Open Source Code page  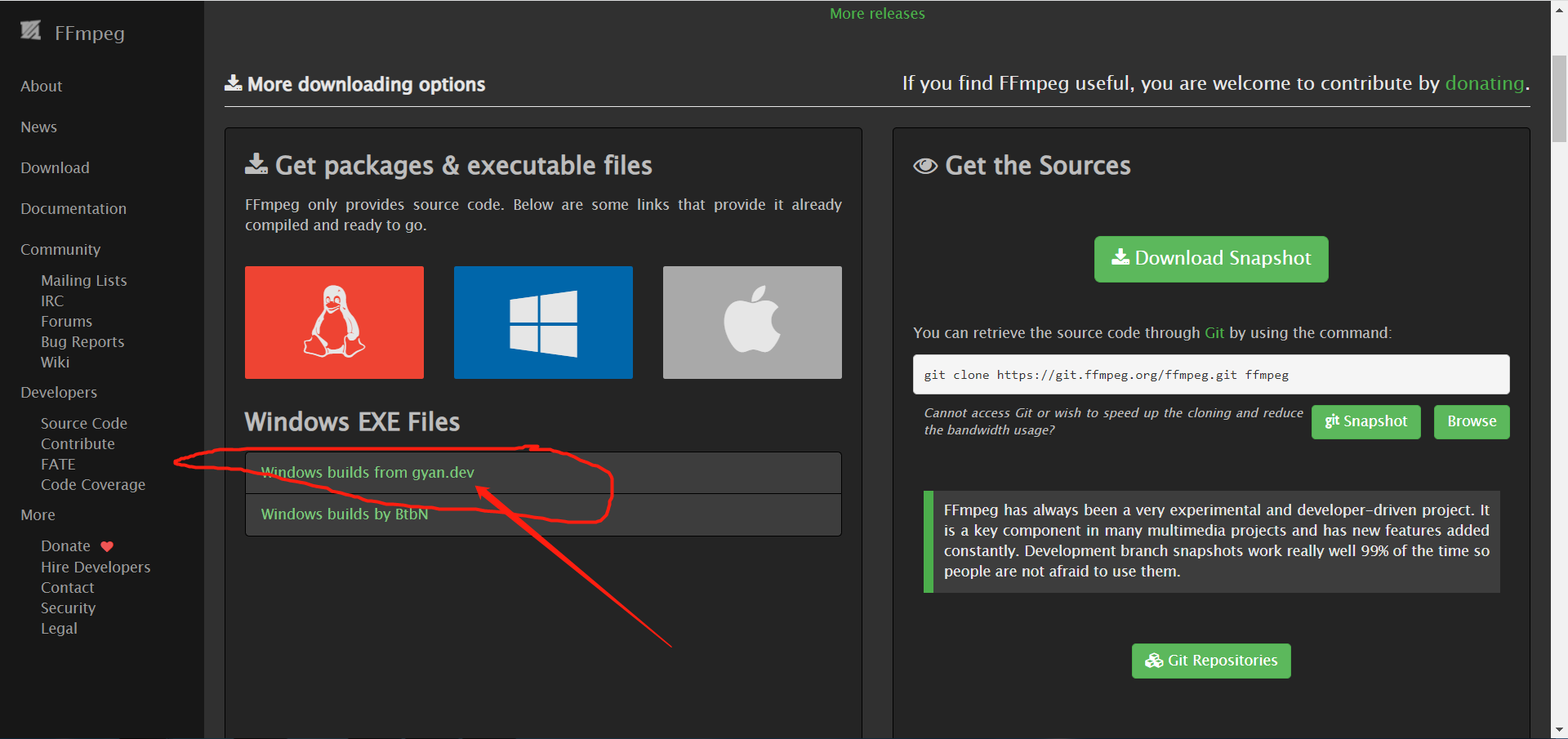pyautogui.click(x=84, y=423)
